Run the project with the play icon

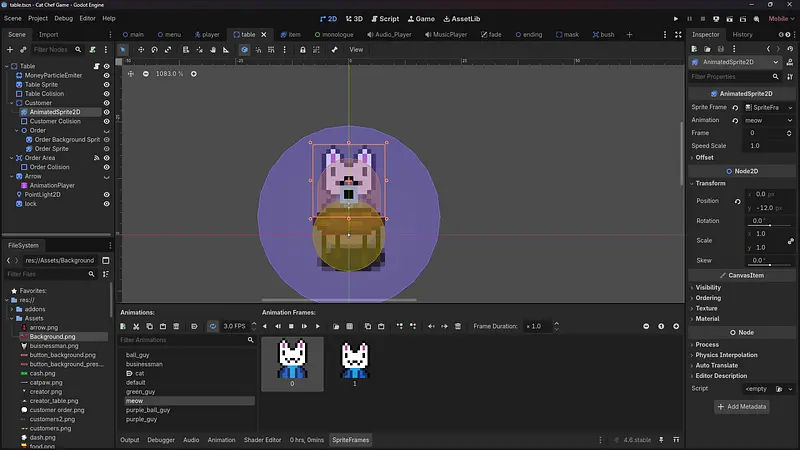(676, 18)
